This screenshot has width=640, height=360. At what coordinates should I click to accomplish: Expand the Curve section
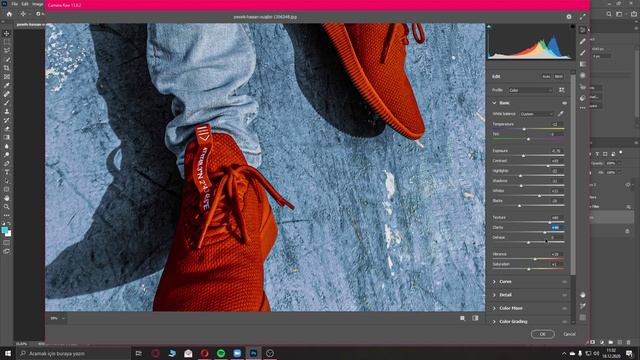(x=494, y=282)
